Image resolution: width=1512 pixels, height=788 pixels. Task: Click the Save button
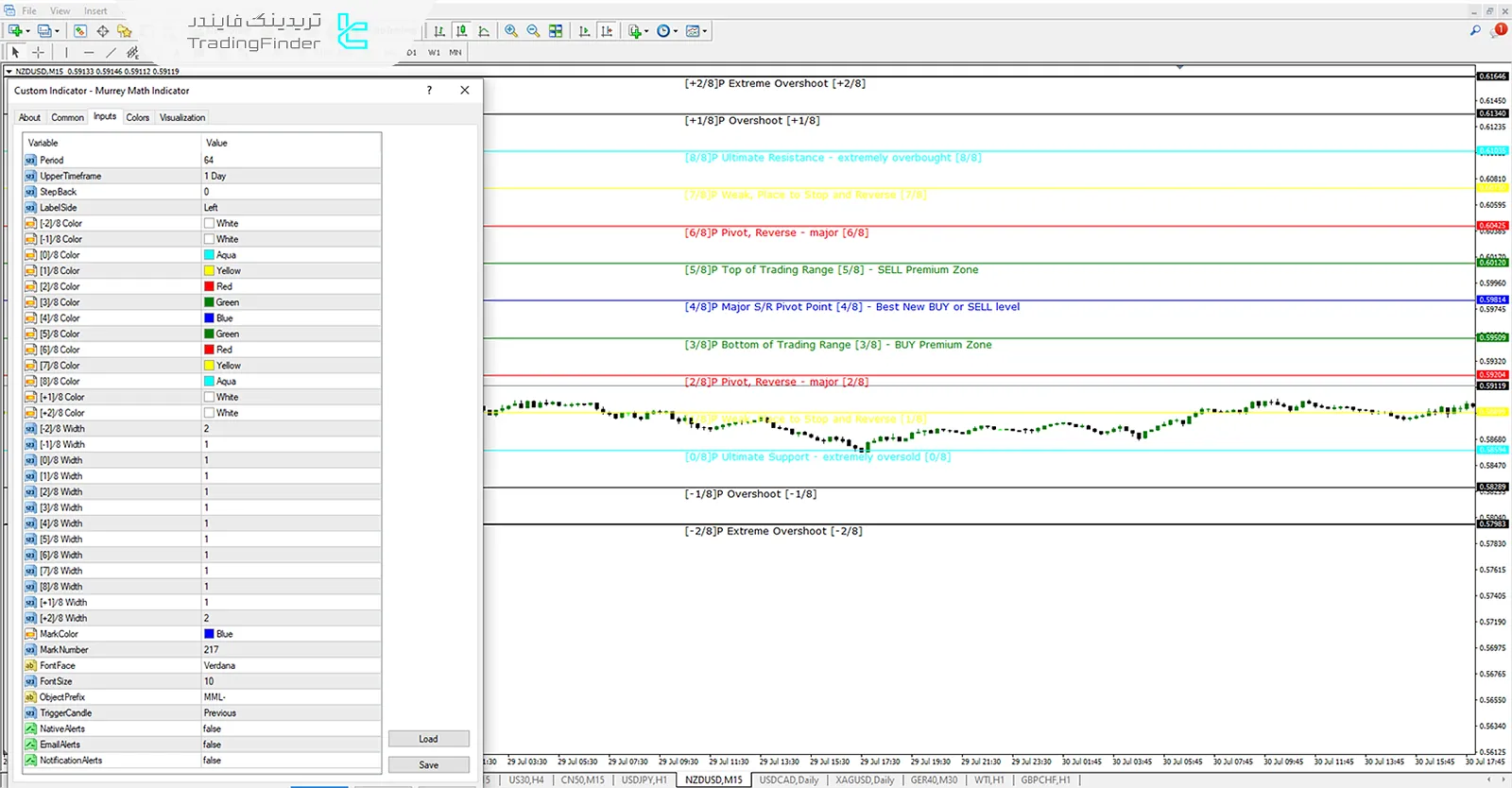(428, 764)
